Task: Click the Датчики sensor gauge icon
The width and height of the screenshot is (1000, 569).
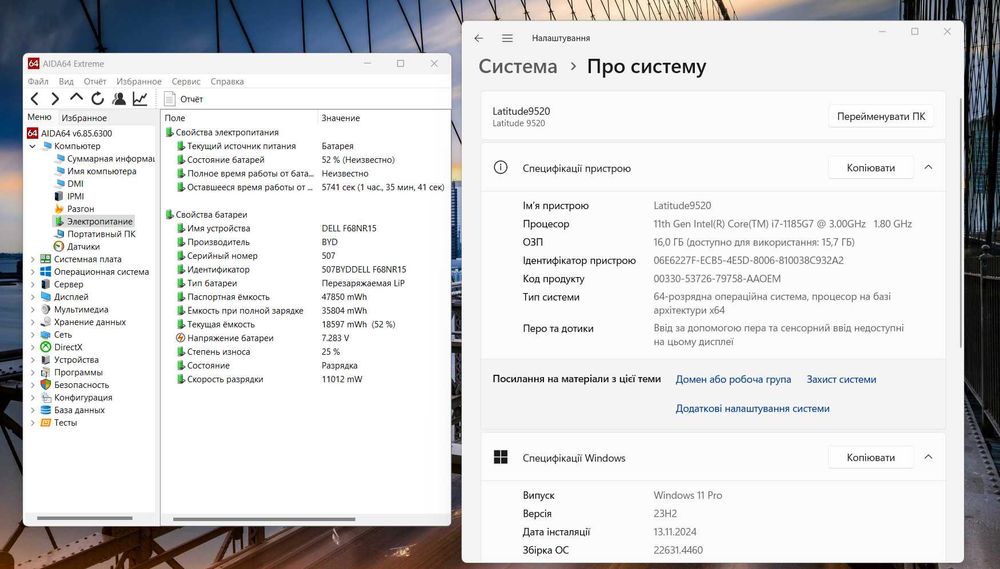Action: coord(59,246)
